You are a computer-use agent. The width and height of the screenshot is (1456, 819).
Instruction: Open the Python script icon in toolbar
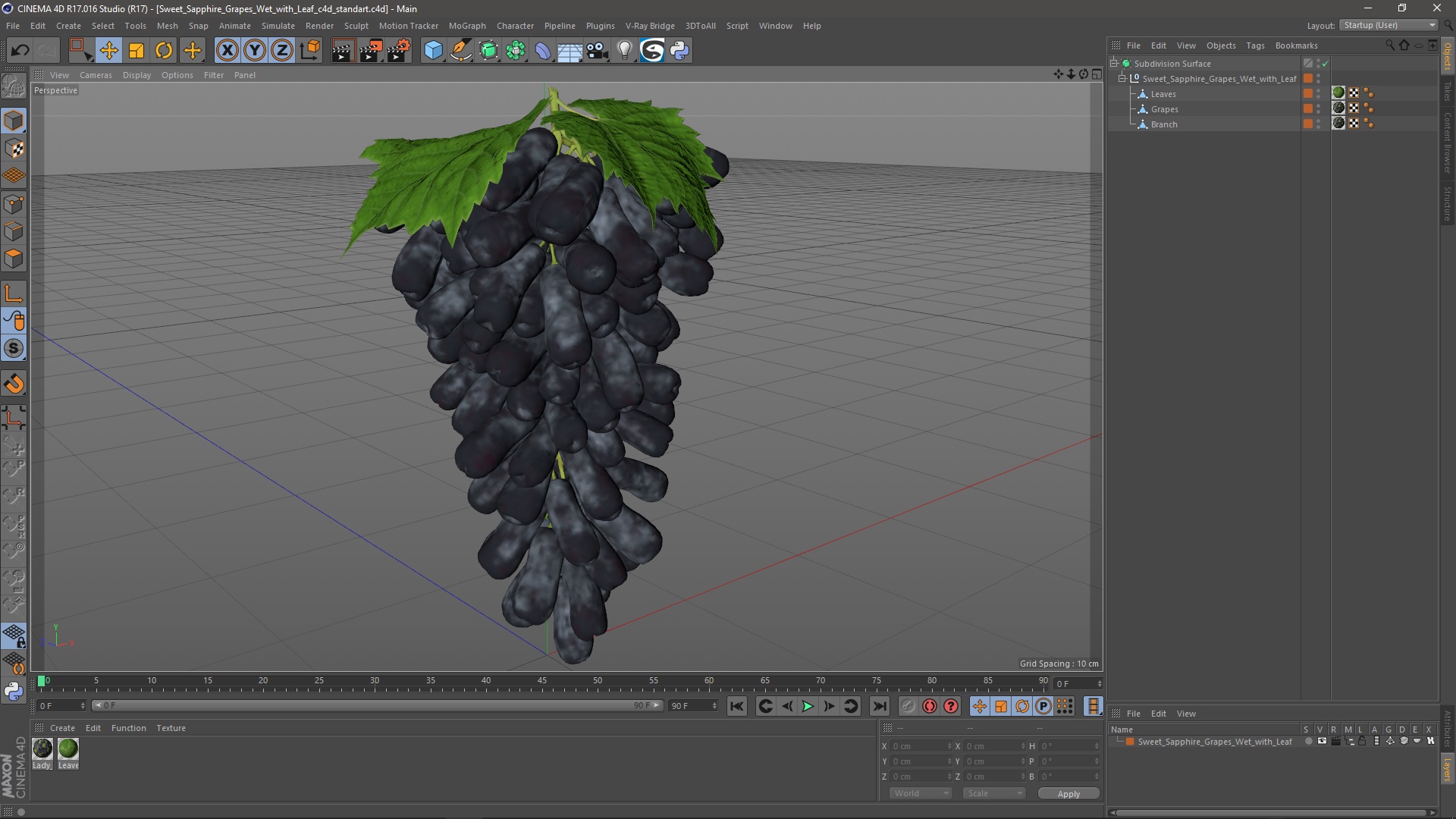click(x=679, y=51)
